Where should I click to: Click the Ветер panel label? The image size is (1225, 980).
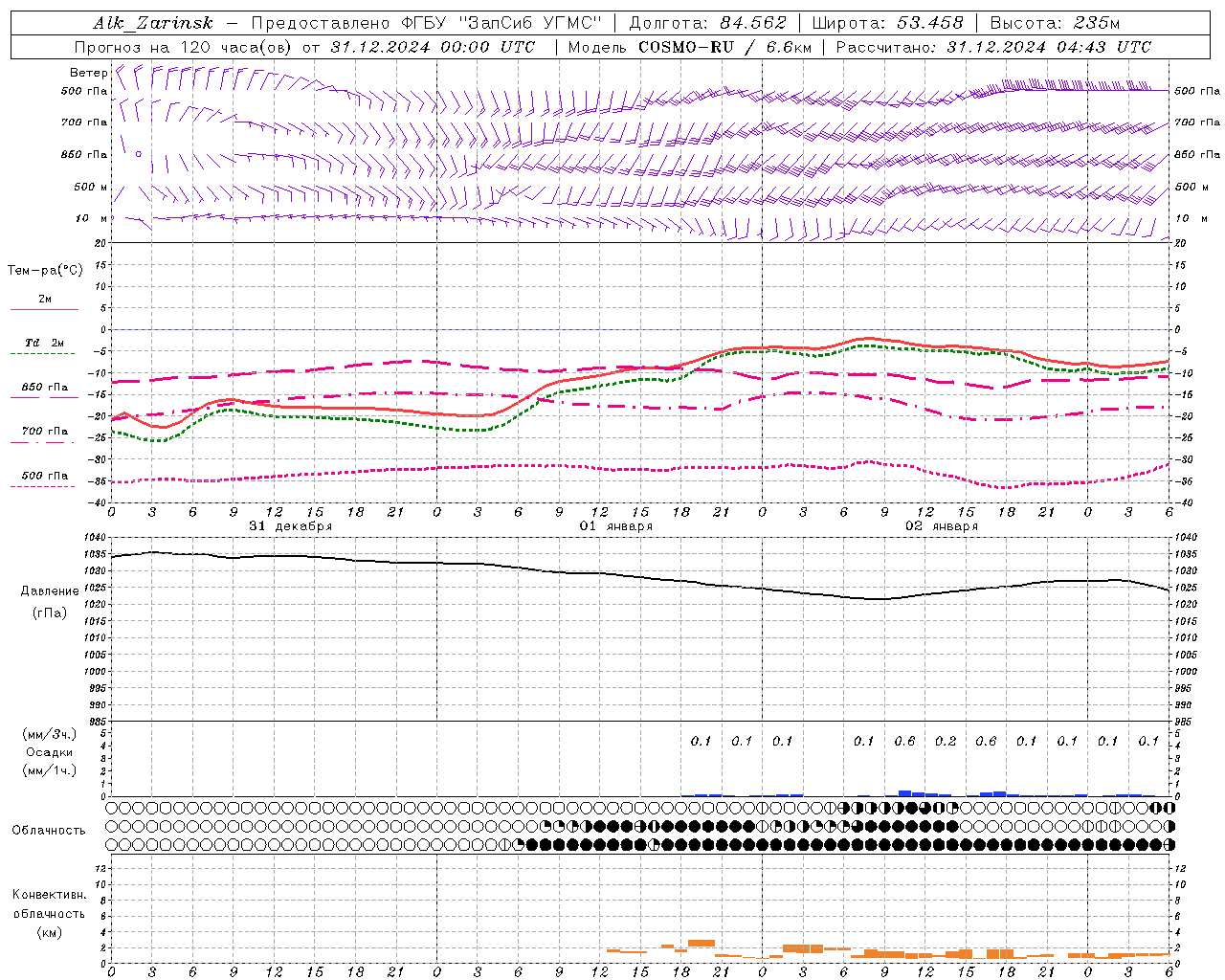(x=89, y=73)
